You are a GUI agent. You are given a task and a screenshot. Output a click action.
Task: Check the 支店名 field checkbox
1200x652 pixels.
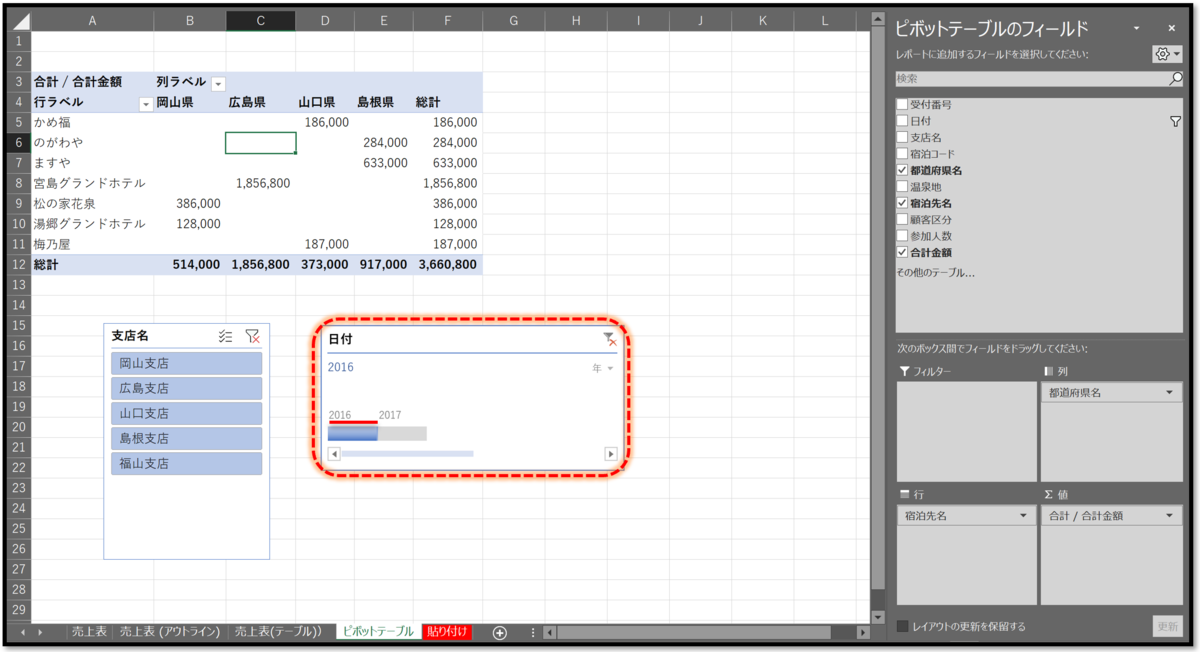[903, 137]
